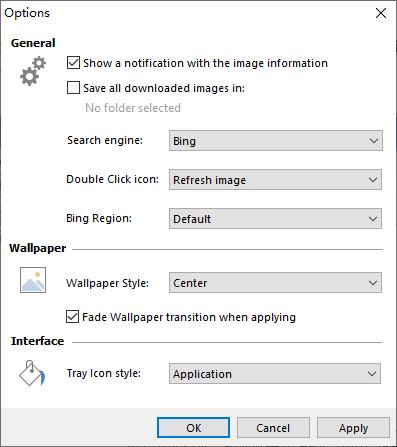Click the Cancel button
This screenshot has width=397, height=447.
coord(273,428)
